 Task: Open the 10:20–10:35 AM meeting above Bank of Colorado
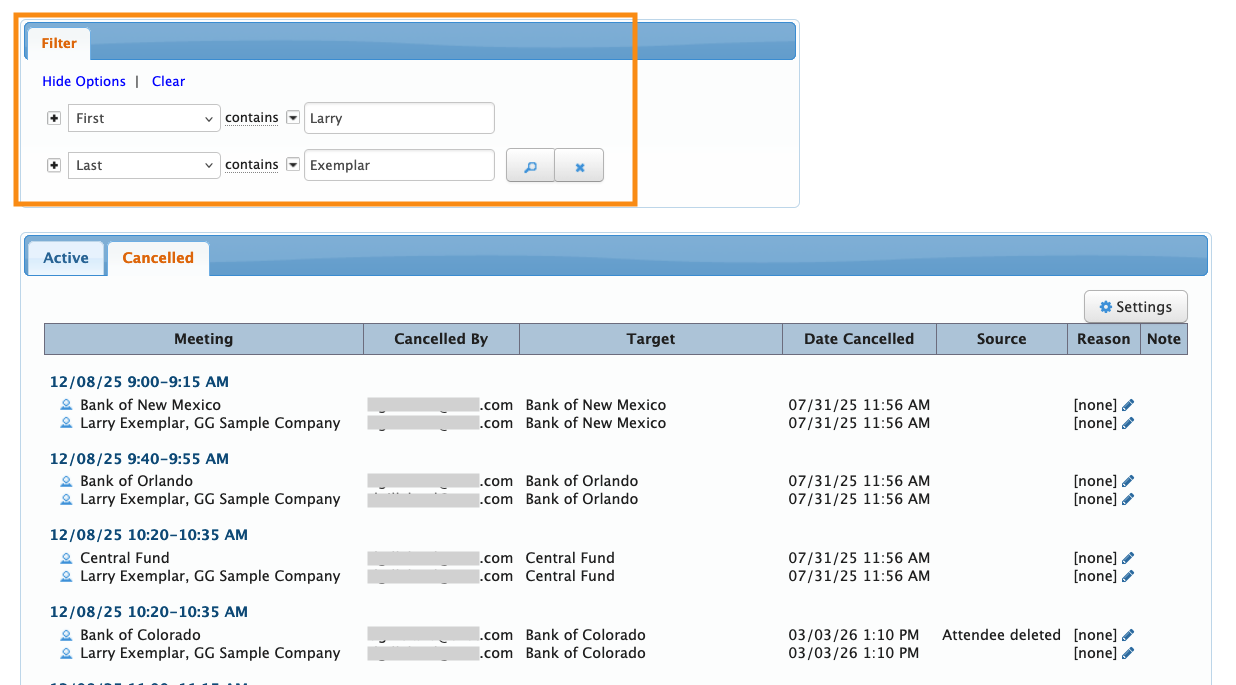click(149, 612)
